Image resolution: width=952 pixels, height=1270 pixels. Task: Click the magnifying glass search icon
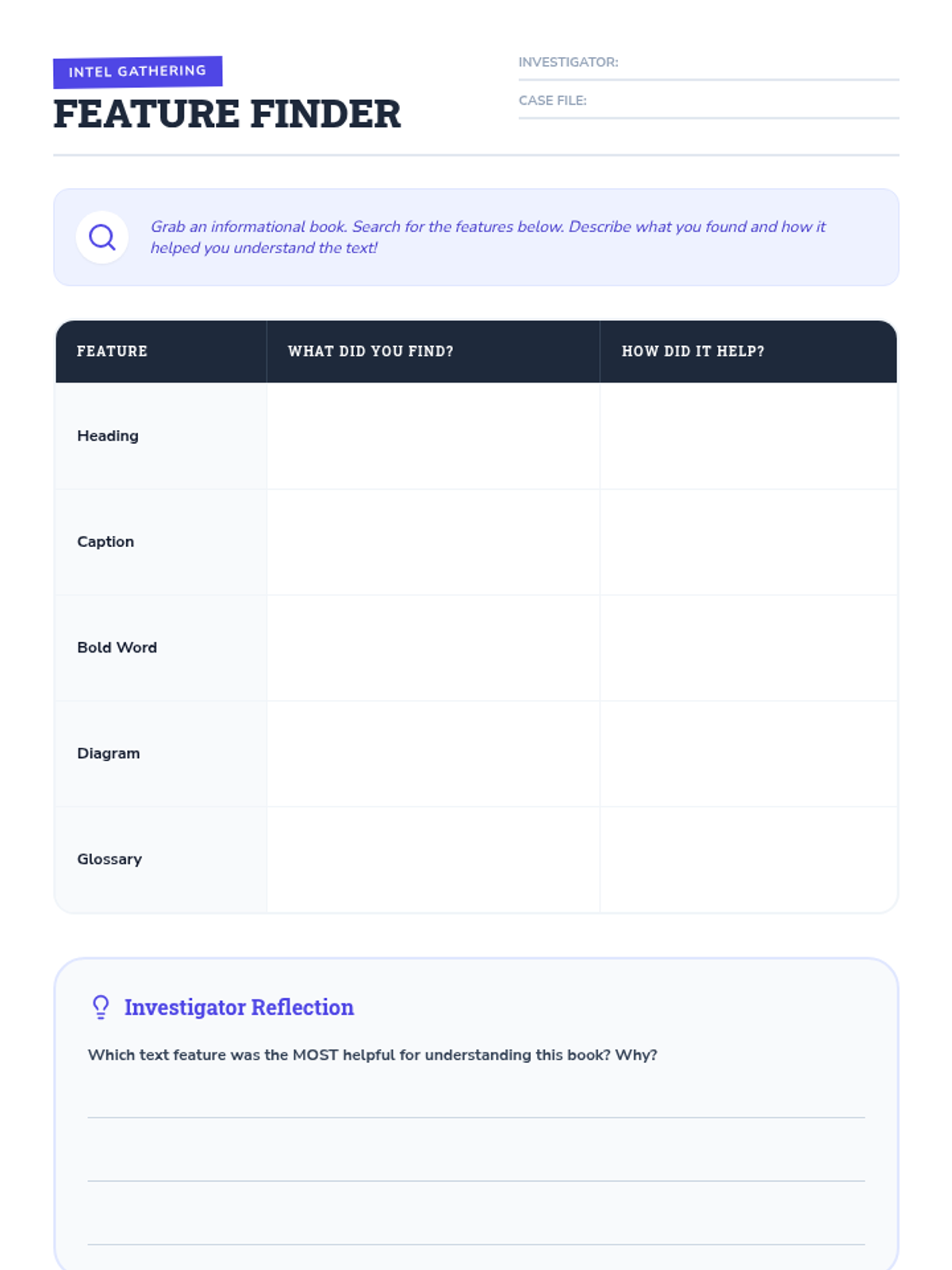pyautogui.click(x=102, y=237)
